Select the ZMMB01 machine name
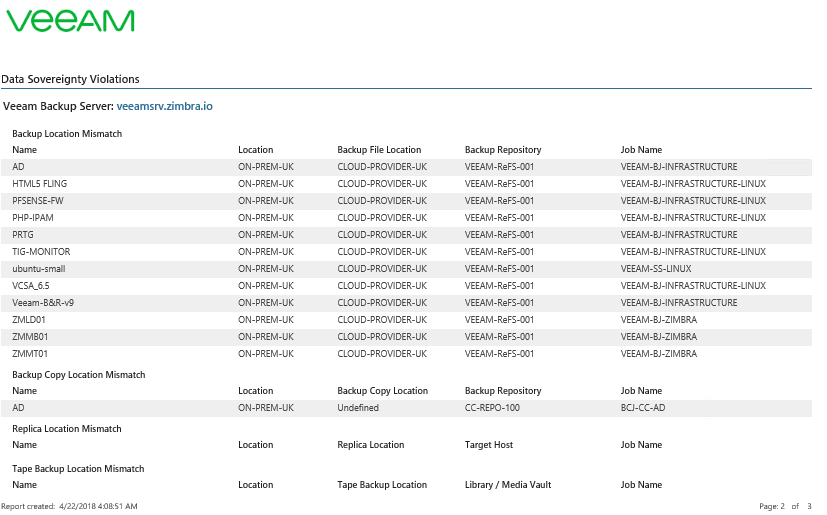This screenshot has height=515, width=827. (30, 337)
